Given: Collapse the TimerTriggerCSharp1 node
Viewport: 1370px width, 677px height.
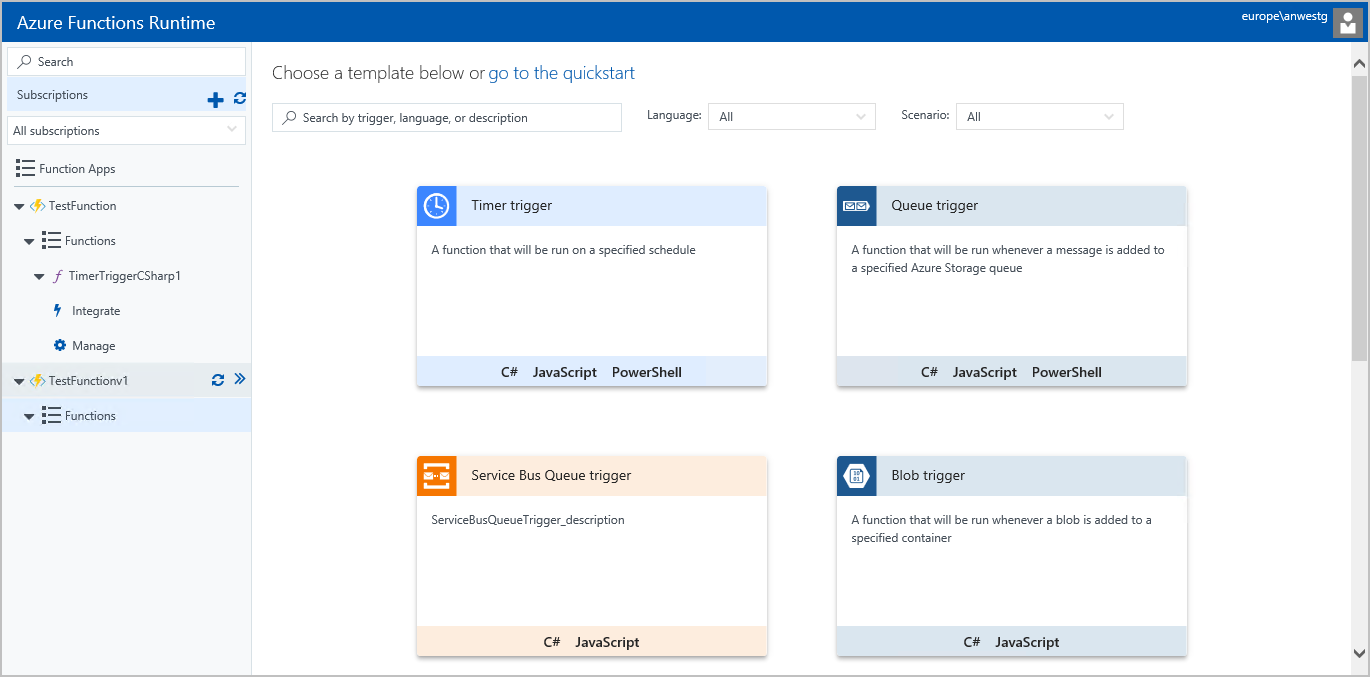Looking at the screenshot, I should click(39, 276).
